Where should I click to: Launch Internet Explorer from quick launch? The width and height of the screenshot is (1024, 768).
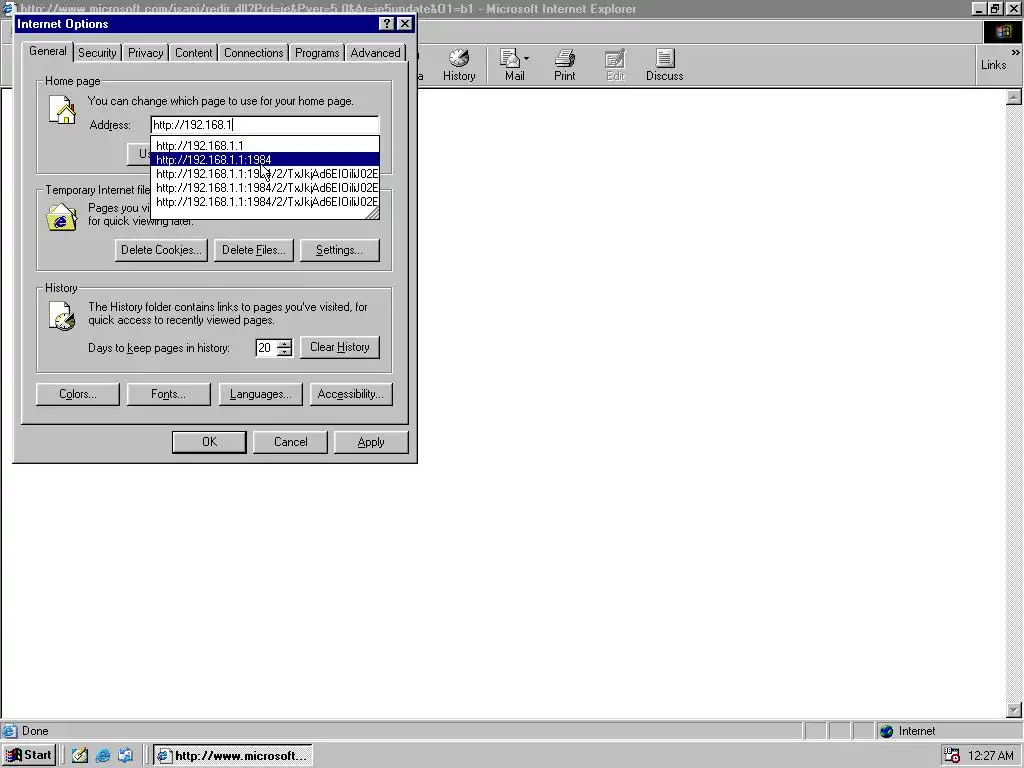point(103,756)
